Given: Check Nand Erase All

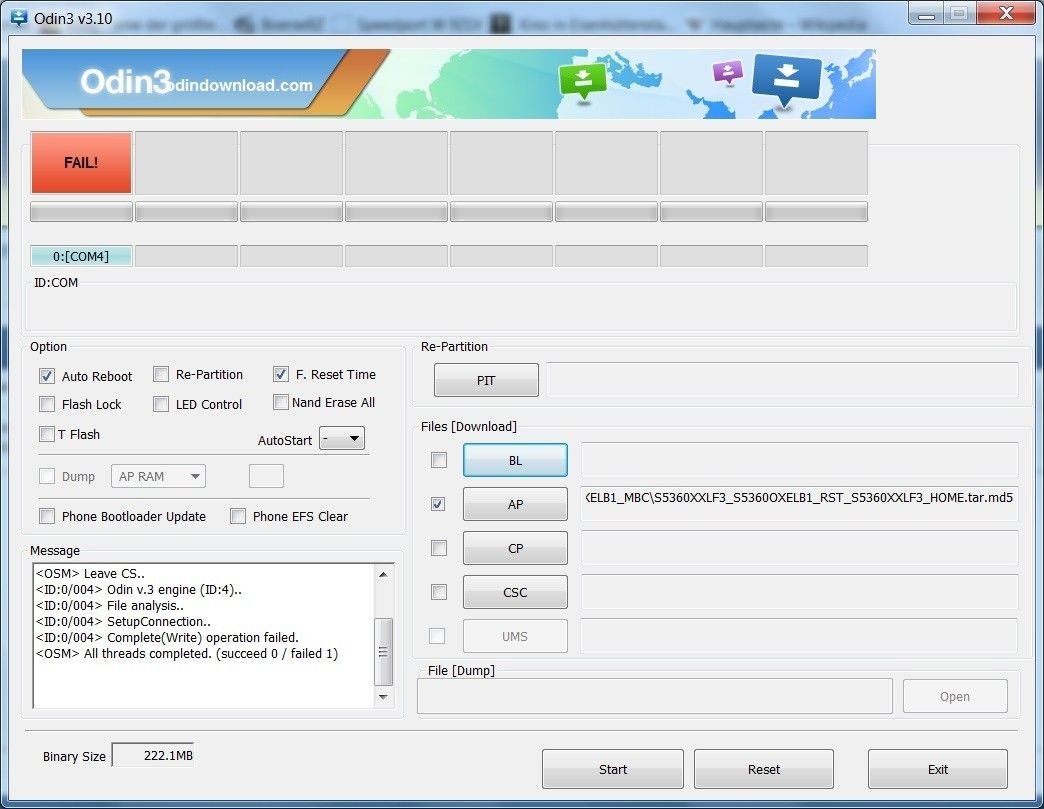Looking at the screenshot, I should [x=280, y=402].
